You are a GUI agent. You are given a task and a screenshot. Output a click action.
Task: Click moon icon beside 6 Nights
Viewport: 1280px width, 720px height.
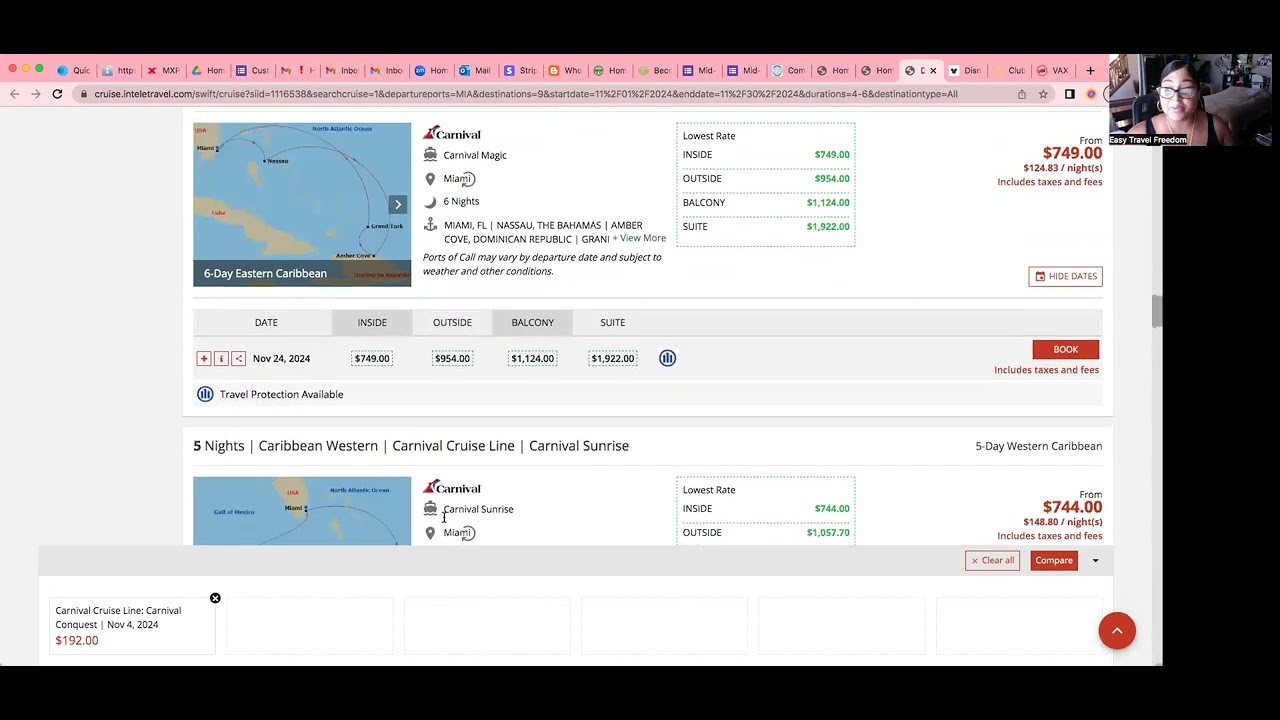pyautogui.click(x=430, y=201)
